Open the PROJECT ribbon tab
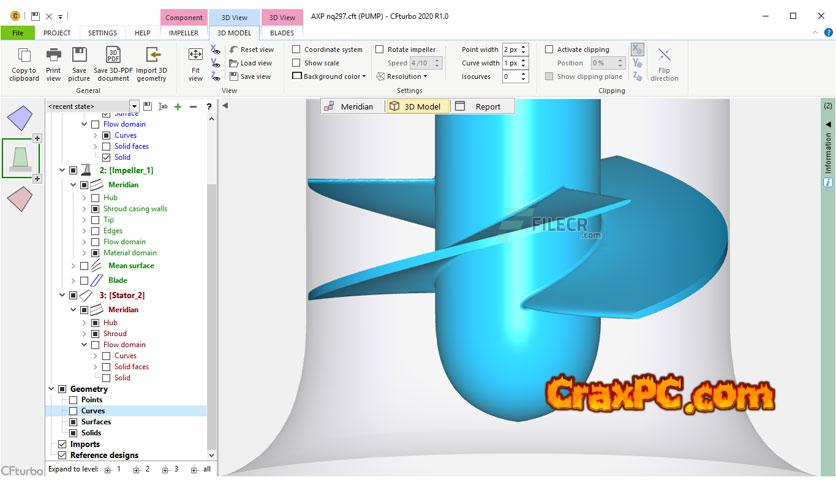Screen dimensions: 836x484 pos(57,33)
